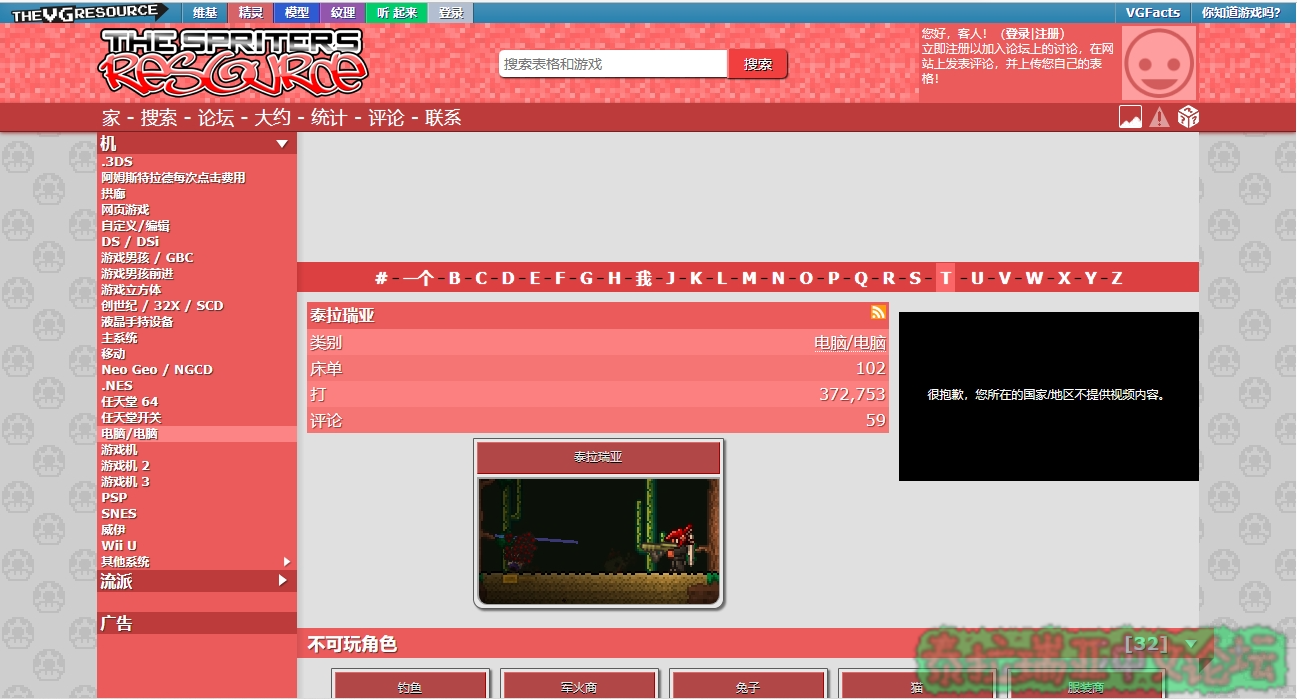The width and height of the screenshot is (1297, 699).
Task: Open the VGFacts tab
Action: pos(1153,13)
